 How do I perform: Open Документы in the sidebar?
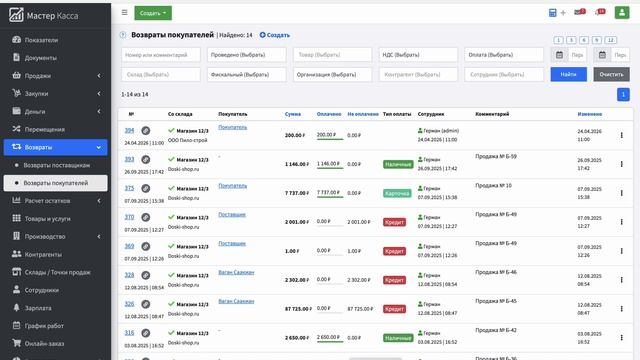pos(56,58)
